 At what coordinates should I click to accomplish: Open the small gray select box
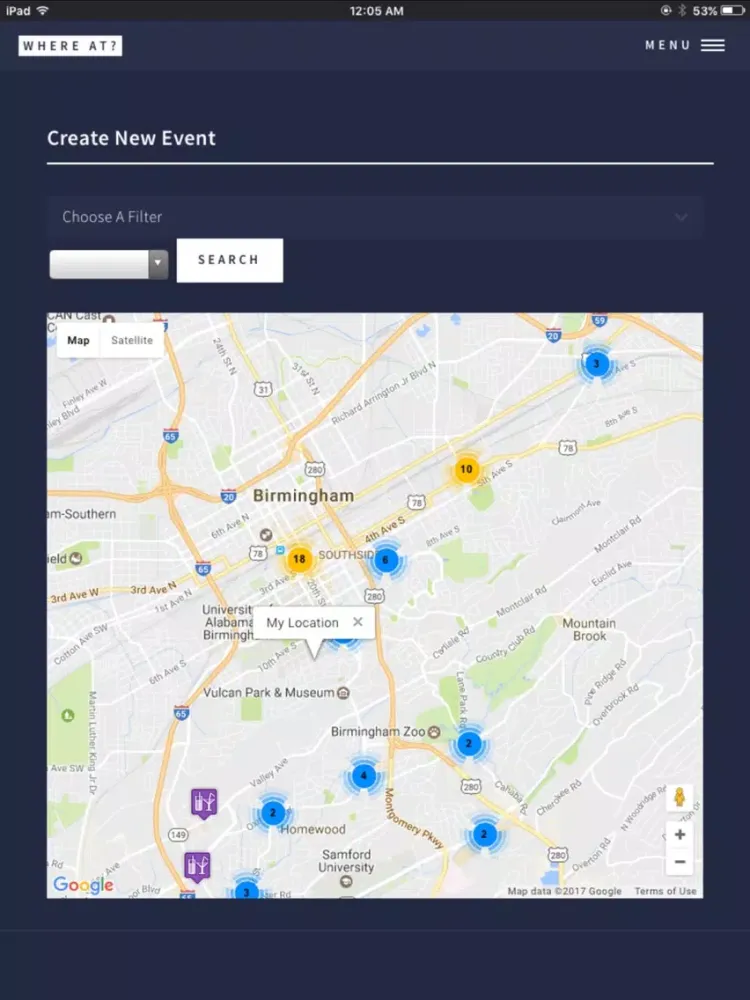pos(108,263)
